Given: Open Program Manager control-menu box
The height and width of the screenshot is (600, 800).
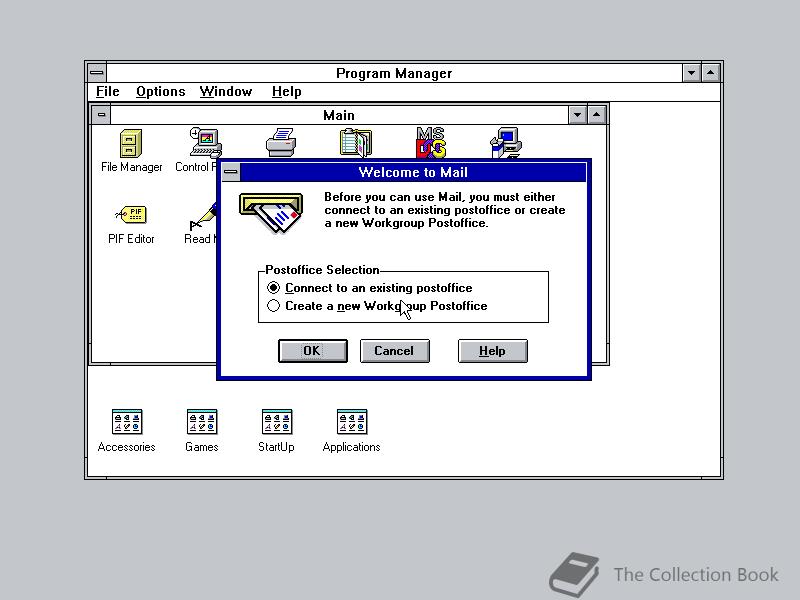Looking at the screenshot, I should pos(96,73).
